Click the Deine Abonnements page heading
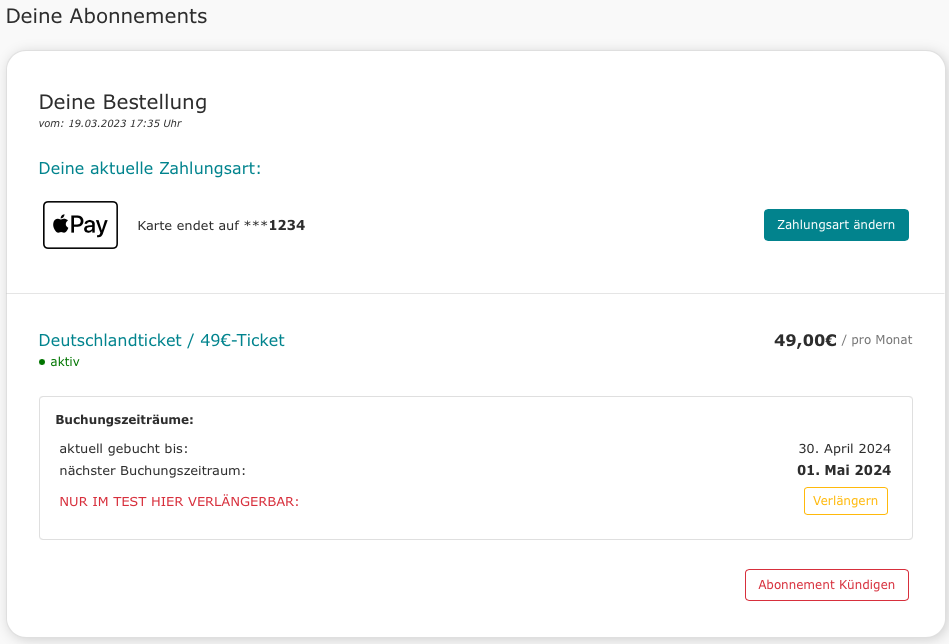This screenshot has height=644, width=949. click(107, 16)
